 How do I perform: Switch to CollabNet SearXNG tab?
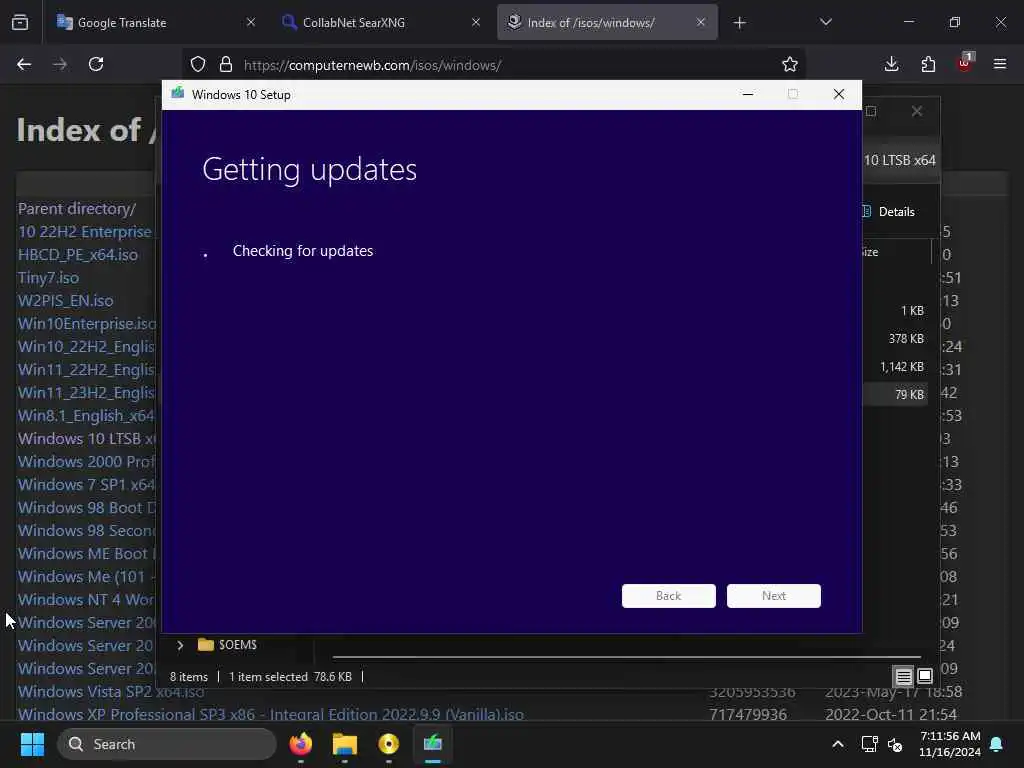(380, 23)
